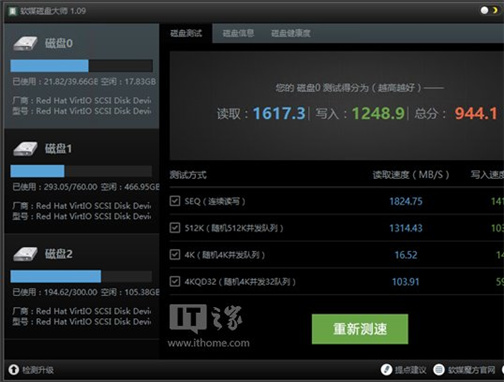Click the 检测升级 link text
The width and height of the screenshot is (504, 382).
click(38, 370)
